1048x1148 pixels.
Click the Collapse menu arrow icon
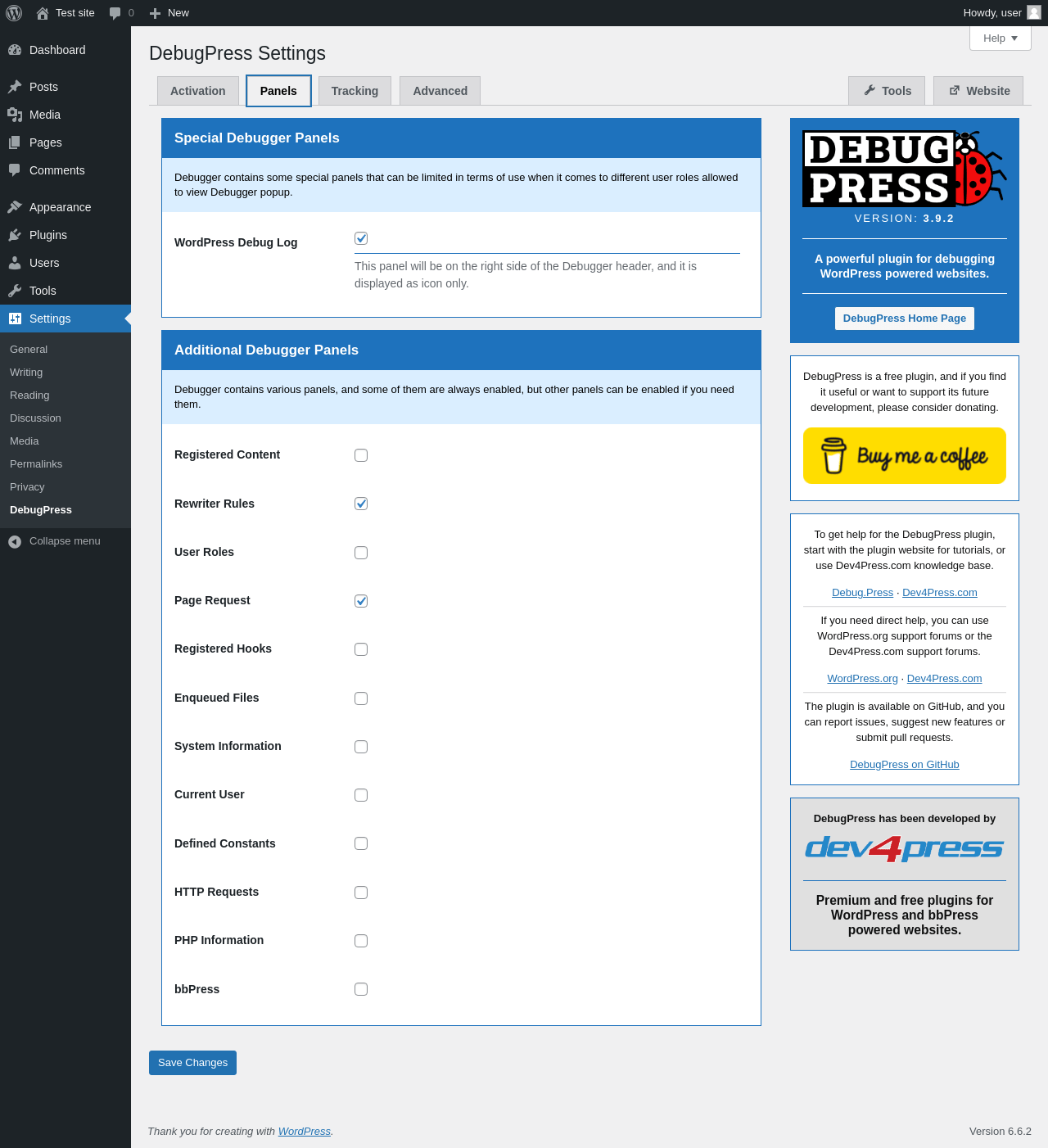click(x=15, y=541)
